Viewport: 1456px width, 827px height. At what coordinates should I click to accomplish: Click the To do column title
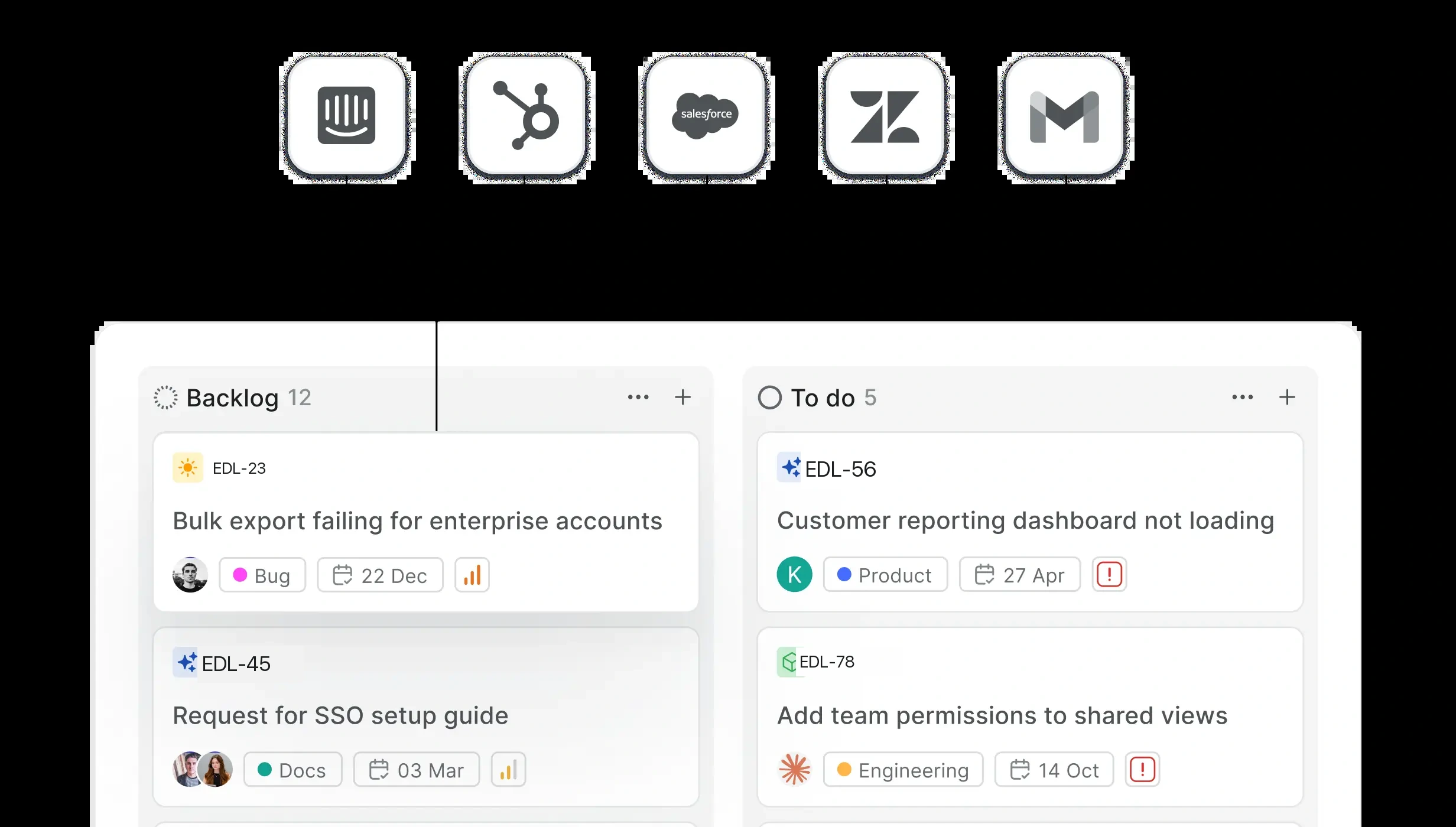(823, 398)
